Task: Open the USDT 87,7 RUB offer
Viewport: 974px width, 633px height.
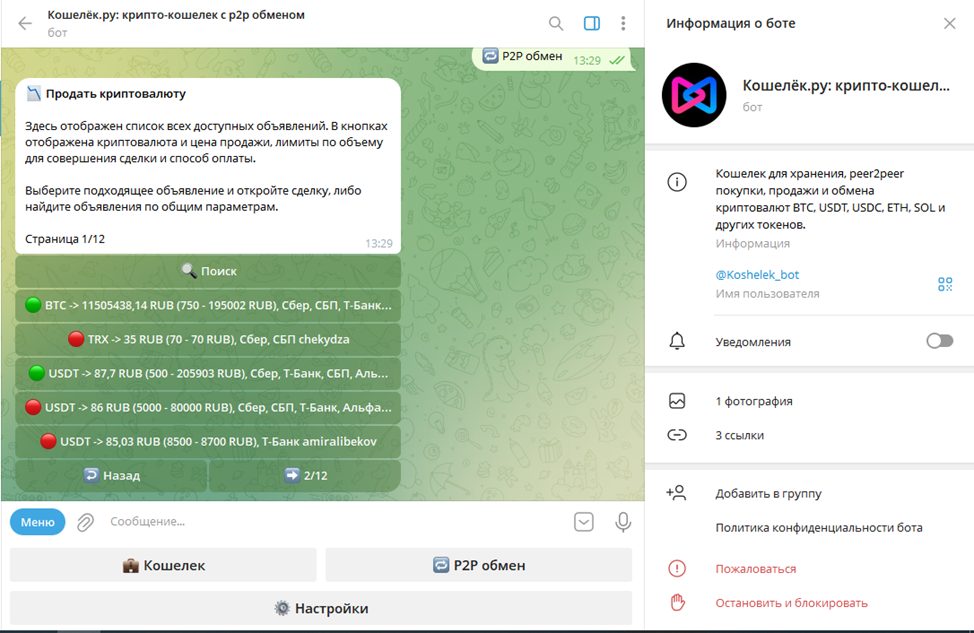Action: point(208,373)
